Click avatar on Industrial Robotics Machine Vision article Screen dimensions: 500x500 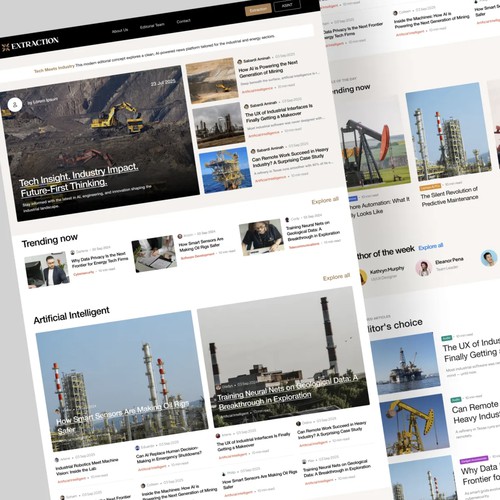[x=57, y=460]
